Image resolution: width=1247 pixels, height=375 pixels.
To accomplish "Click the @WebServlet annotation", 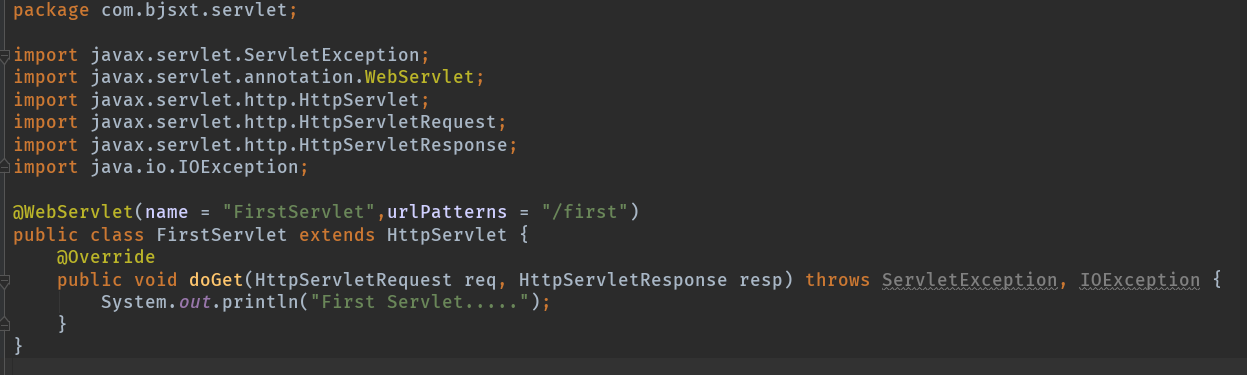I will pos(73,212).
